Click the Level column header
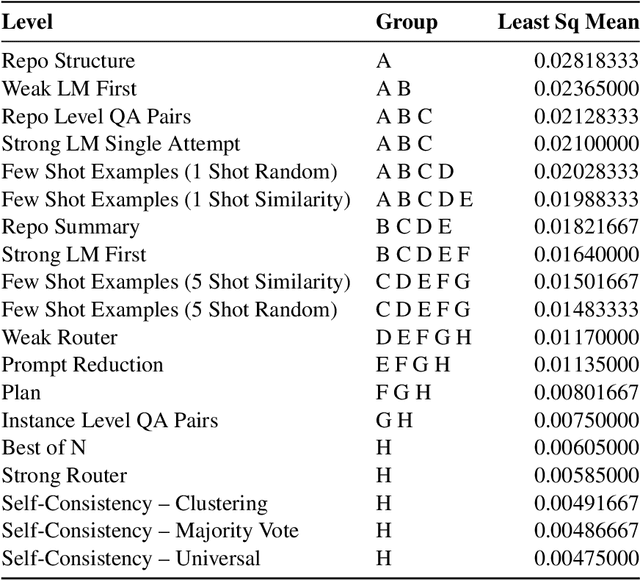This screenshot has height=580, width=640. (x=27, y=22)
